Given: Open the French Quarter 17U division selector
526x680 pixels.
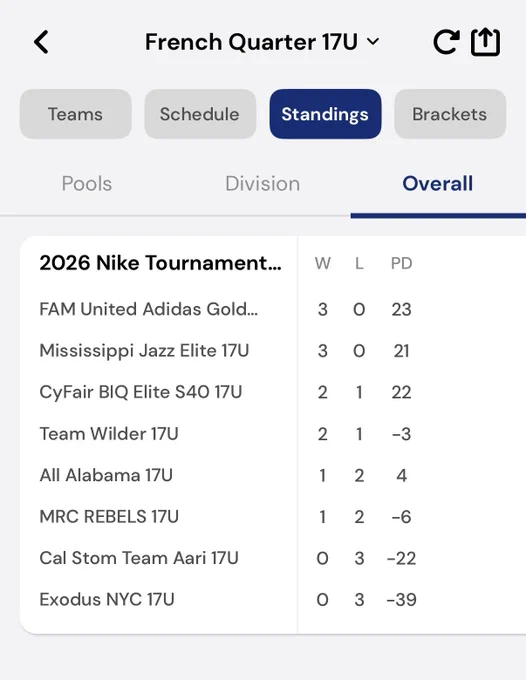Looking at the screenshot, I should click(261, 42).
